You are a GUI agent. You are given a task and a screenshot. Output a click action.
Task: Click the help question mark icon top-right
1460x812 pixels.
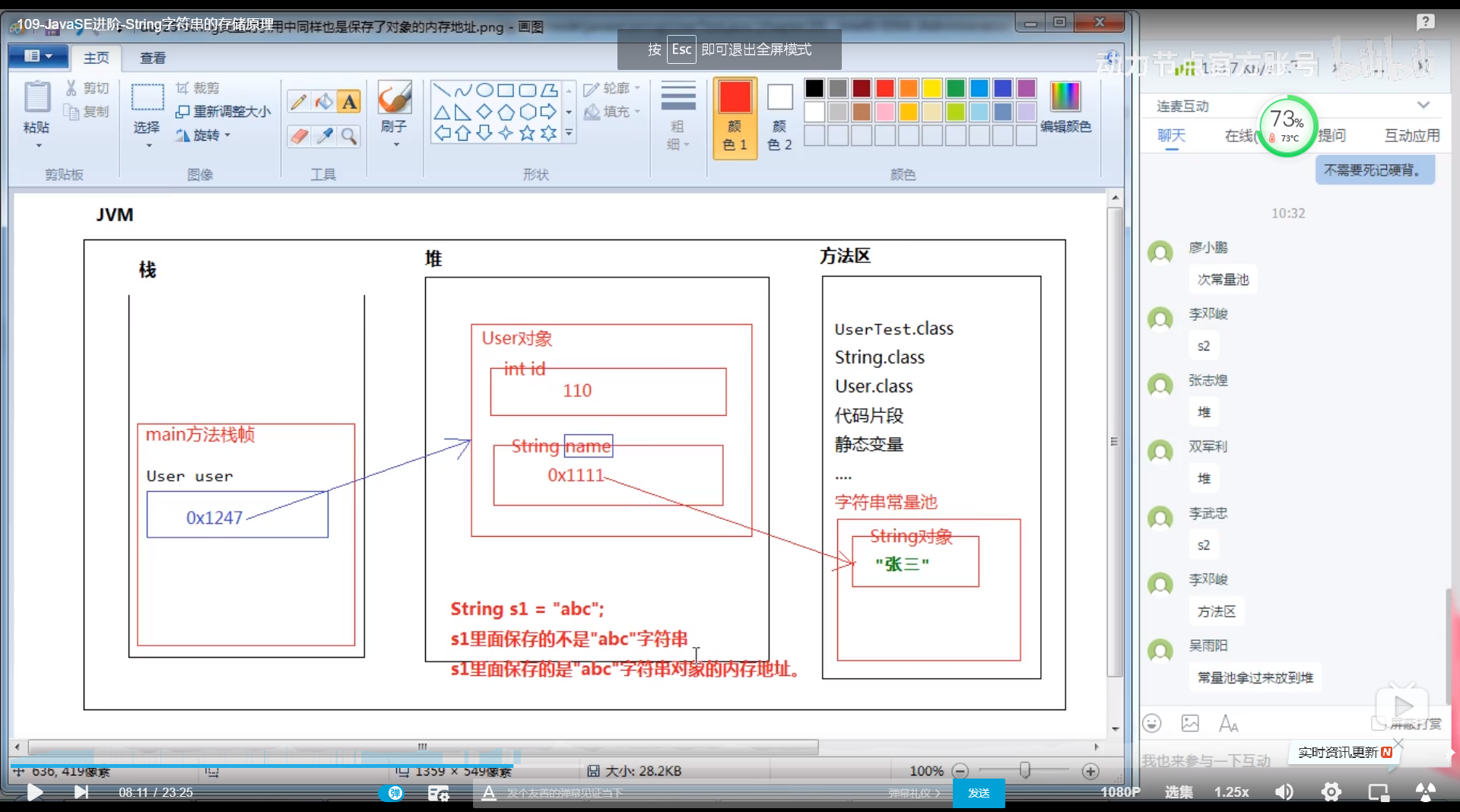tap(1425, 21)
